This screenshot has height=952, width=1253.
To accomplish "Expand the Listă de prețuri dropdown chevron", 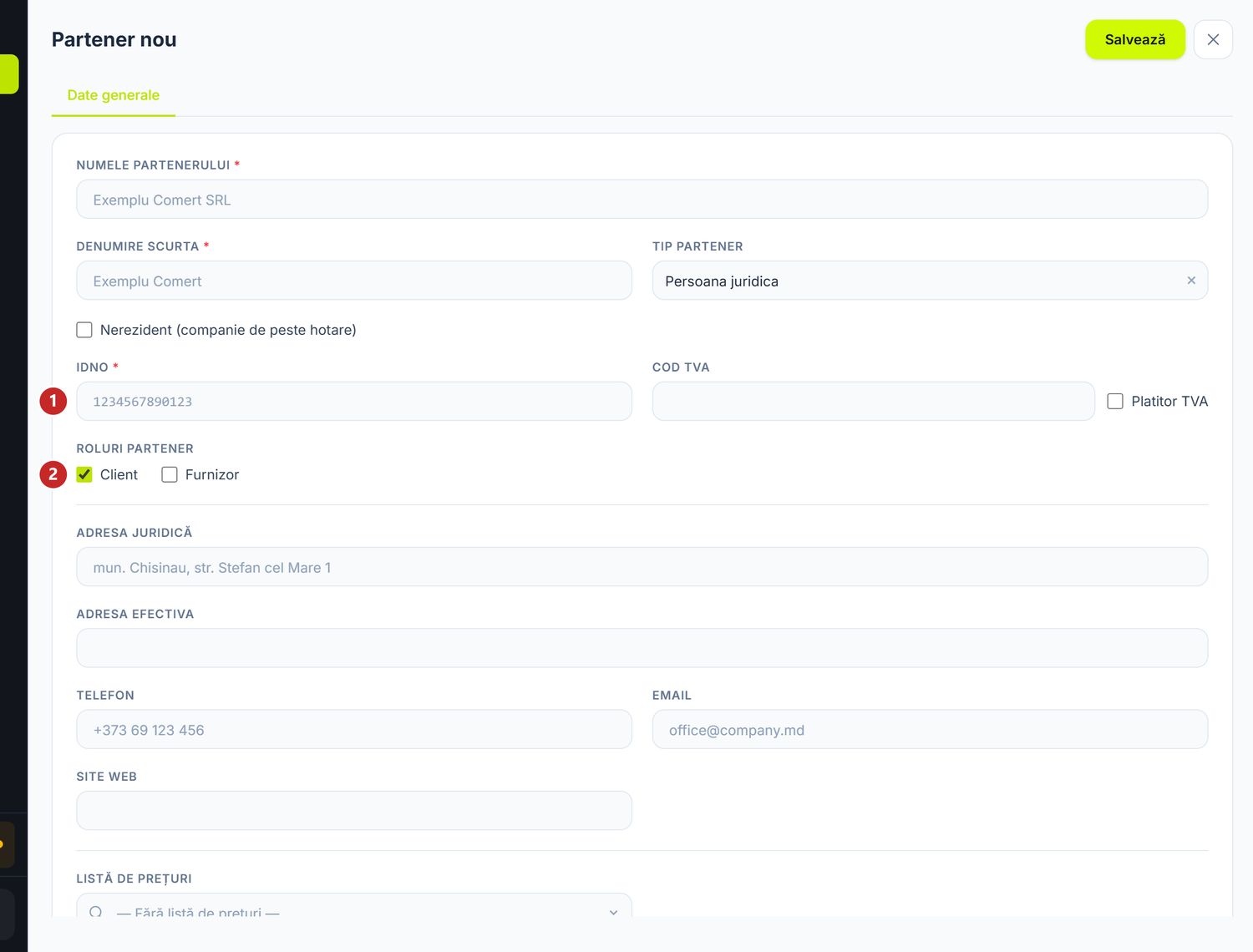I will pyautogui.click(x=613, y=912).
